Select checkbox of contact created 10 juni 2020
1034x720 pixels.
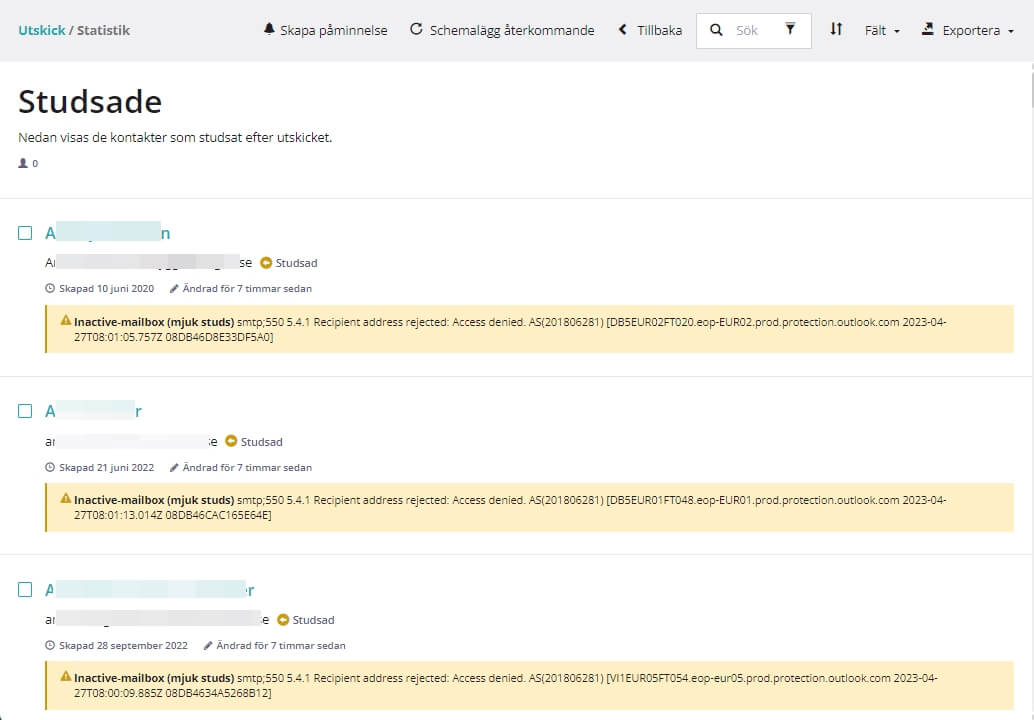(x=25, y=233)
